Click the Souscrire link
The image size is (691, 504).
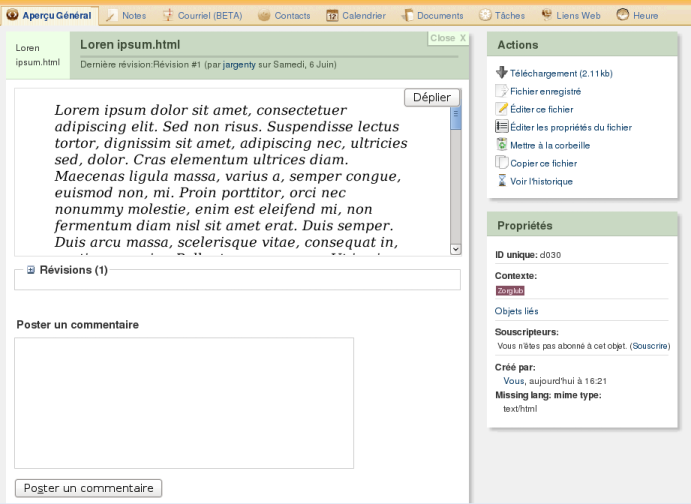[x=650, y=346]
